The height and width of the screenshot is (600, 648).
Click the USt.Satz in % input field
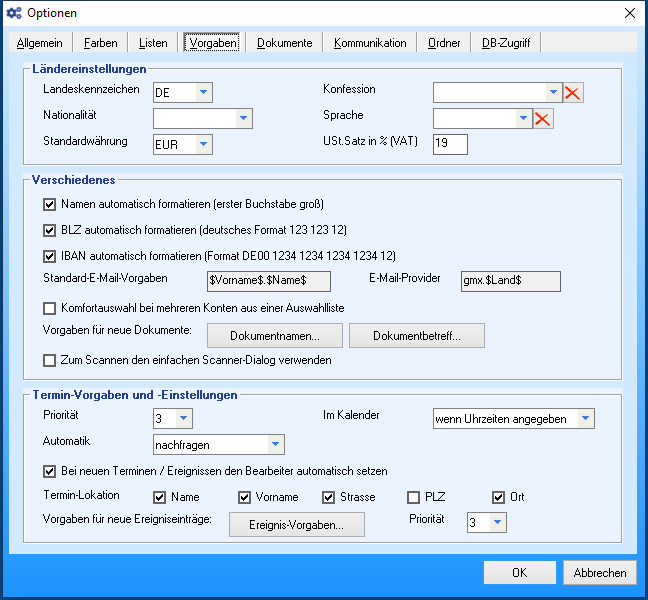pos(450,144)
